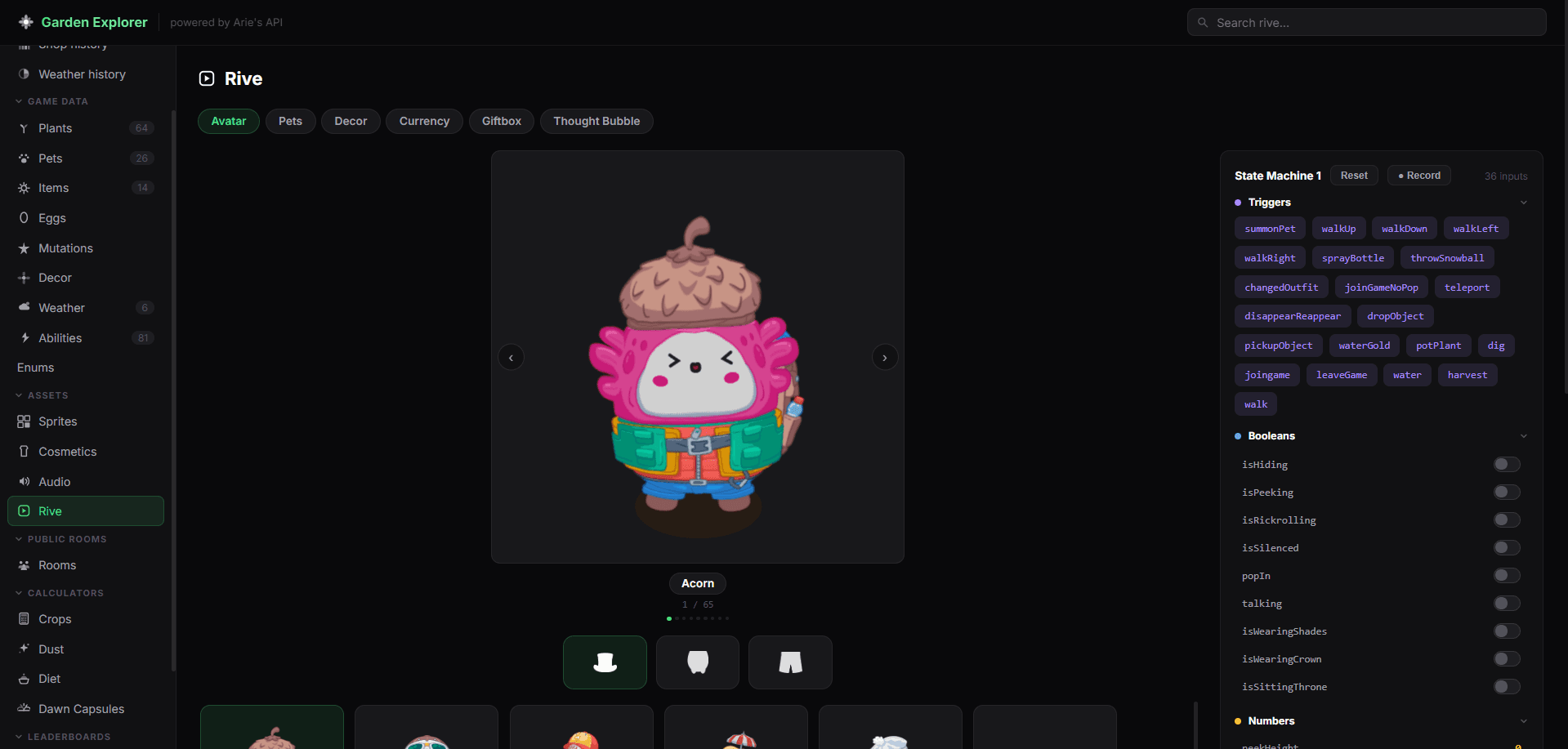Viewport: 1568px width, 749px height.
Task: Fire the throwSnowball trigger
Action: coord(1447,258)
